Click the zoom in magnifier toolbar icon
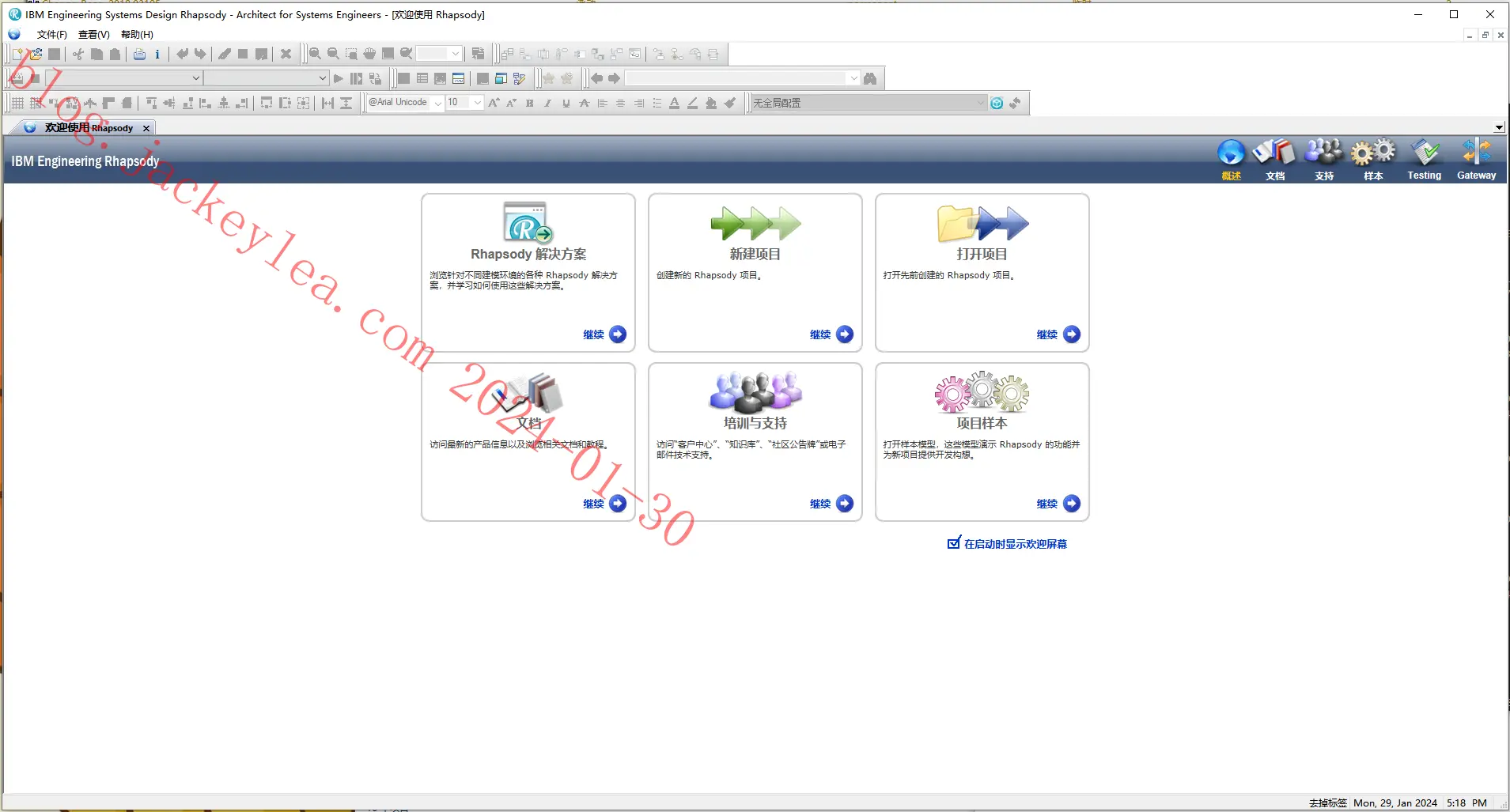This screenshot has width=1510, height=812. click(x=315, y=54)
